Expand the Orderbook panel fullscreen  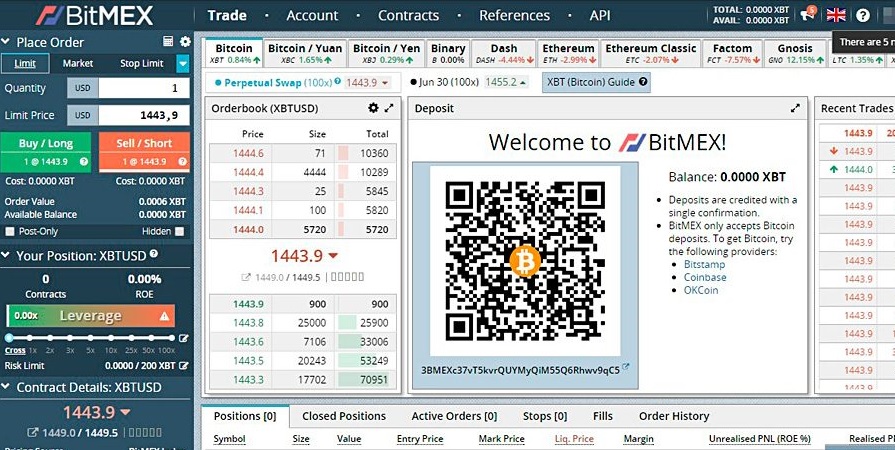(389, 108)
